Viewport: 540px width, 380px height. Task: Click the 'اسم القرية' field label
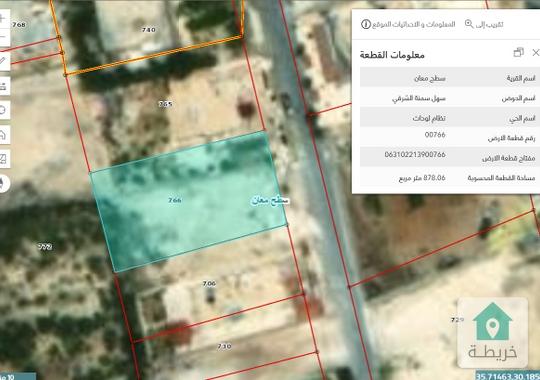coord(521,79)
